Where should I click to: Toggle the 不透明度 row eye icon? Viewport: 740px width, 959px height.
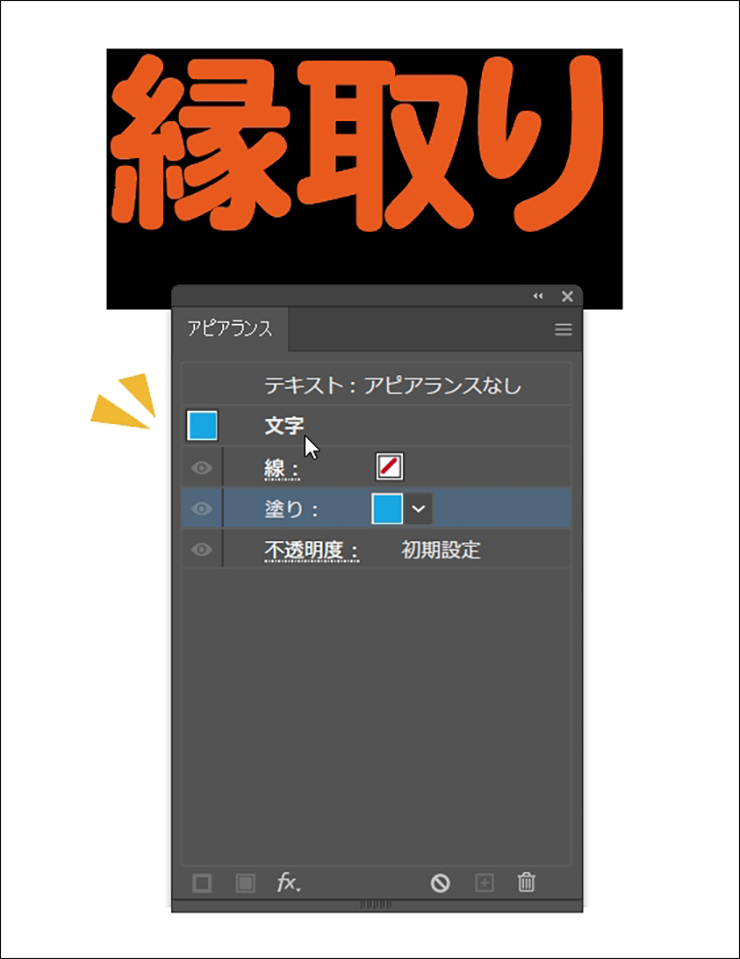202,550
